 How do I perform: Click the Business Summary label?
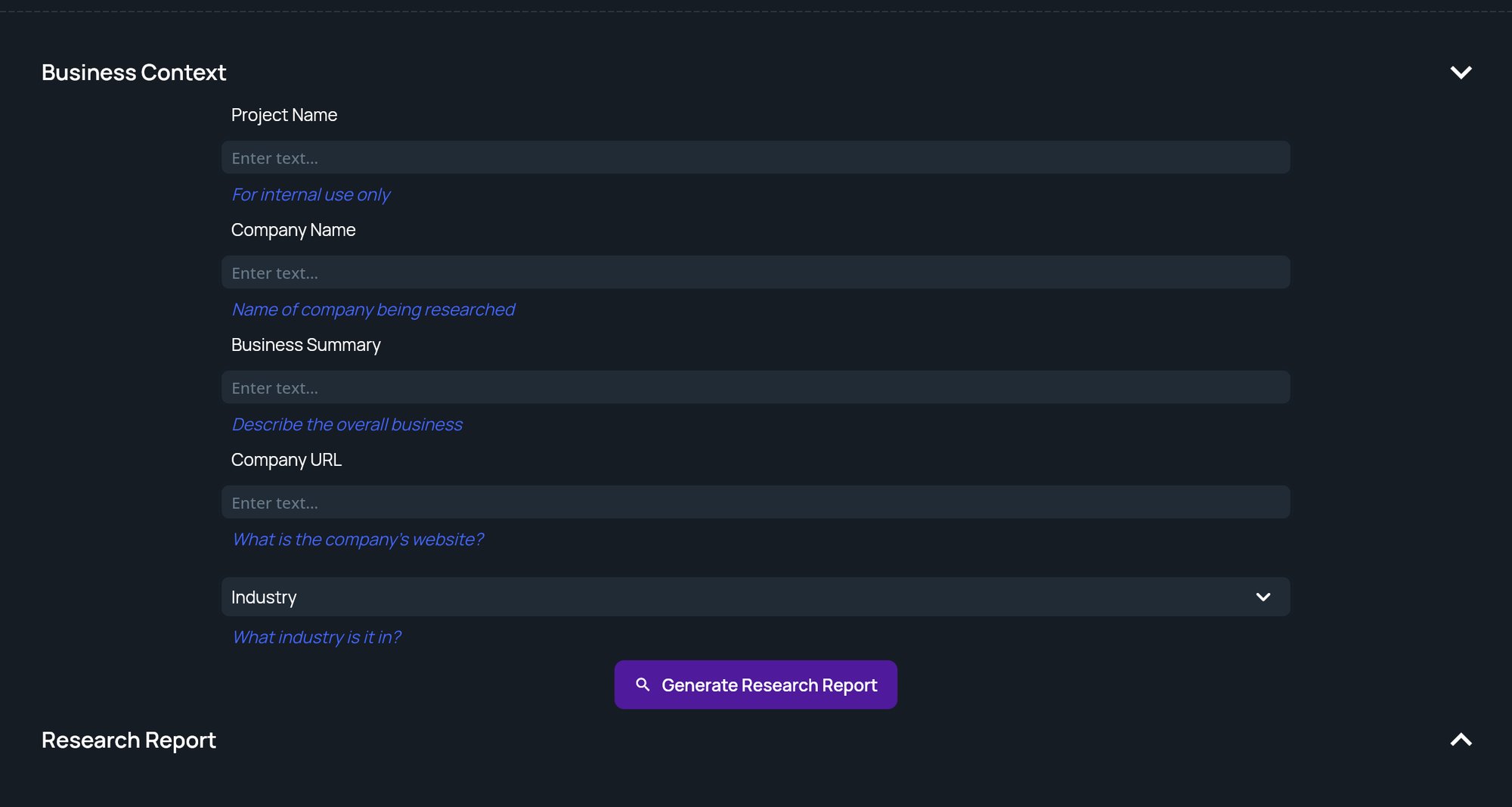(305, 345)
